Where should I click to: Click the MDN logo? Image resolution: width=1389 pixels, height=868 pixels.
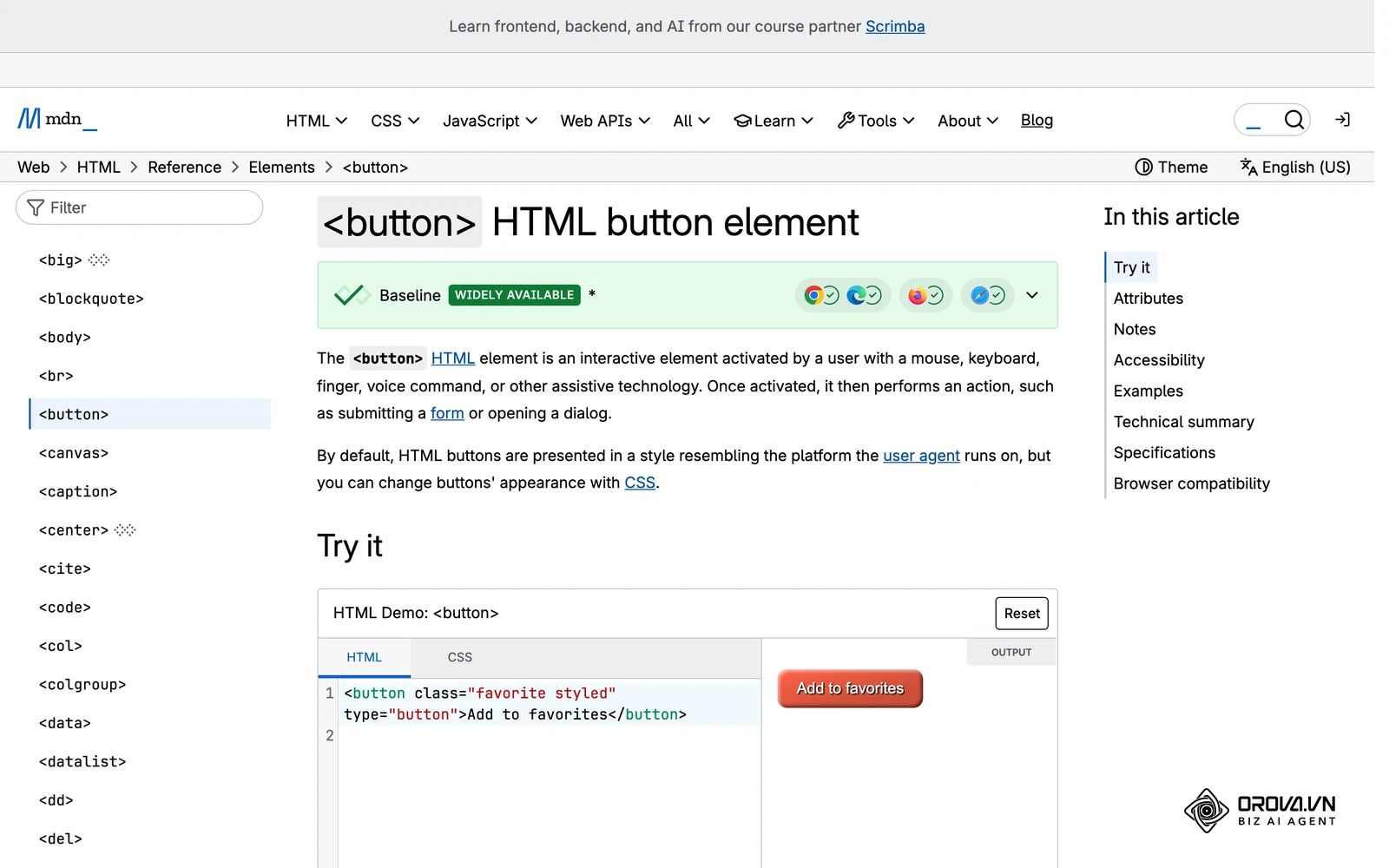pyautogui.click(x=57, y=119)
